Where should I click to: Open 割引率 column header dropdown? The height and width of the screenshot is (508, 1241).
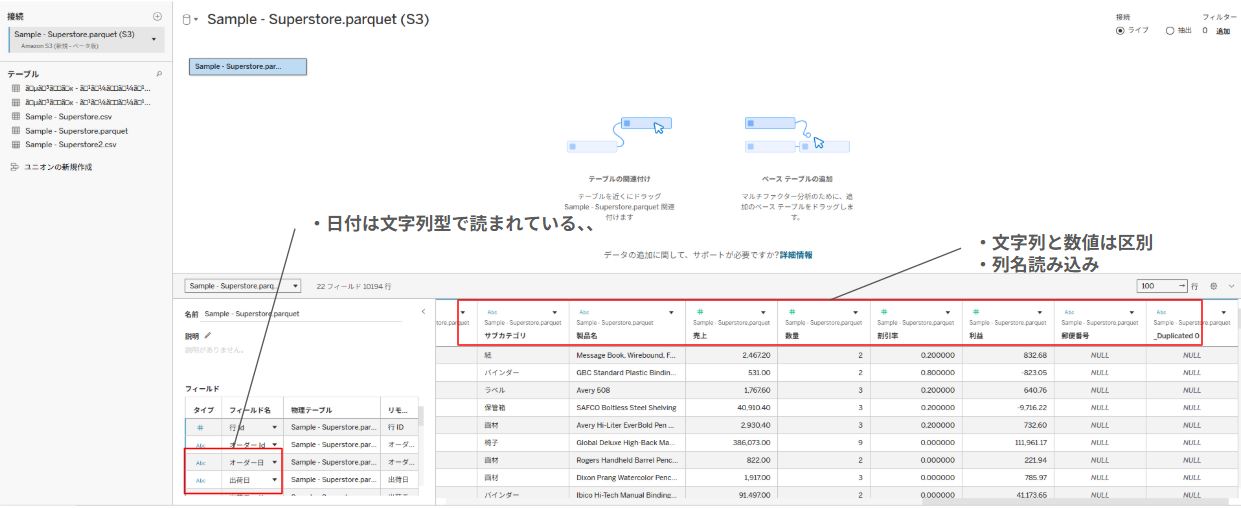[x=947, y=312]
